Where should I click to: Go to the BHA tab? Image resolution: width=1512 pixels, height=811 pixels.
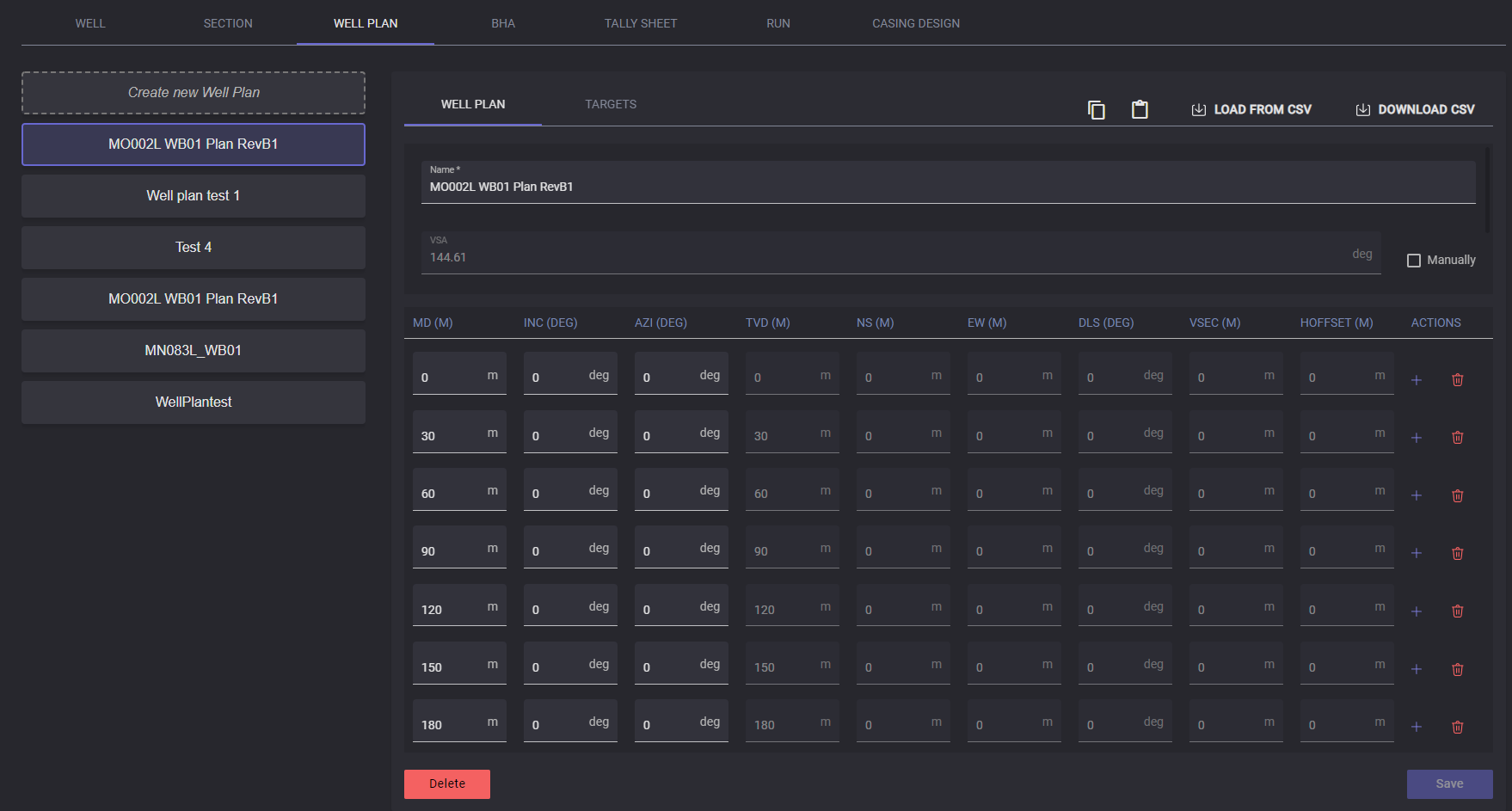[503, 23]
